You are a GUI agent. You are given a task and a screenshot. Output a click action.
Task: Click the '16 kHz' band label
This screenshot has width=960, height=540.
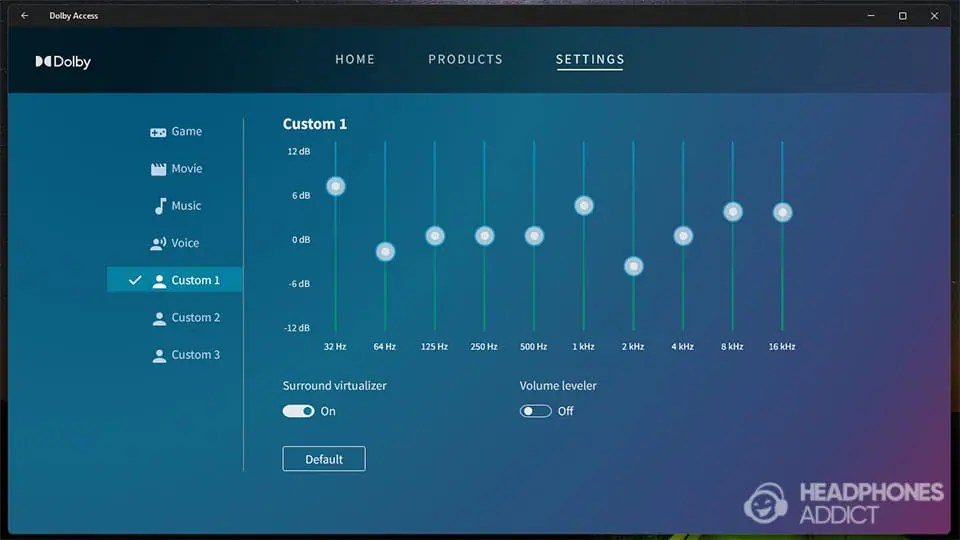coord(782,347)
